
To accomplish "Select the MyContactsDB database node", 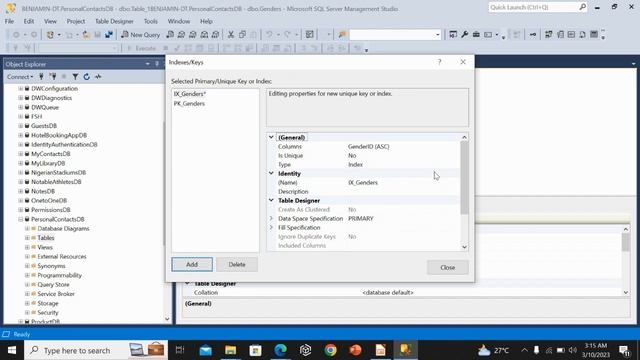I will click(51, 154).
